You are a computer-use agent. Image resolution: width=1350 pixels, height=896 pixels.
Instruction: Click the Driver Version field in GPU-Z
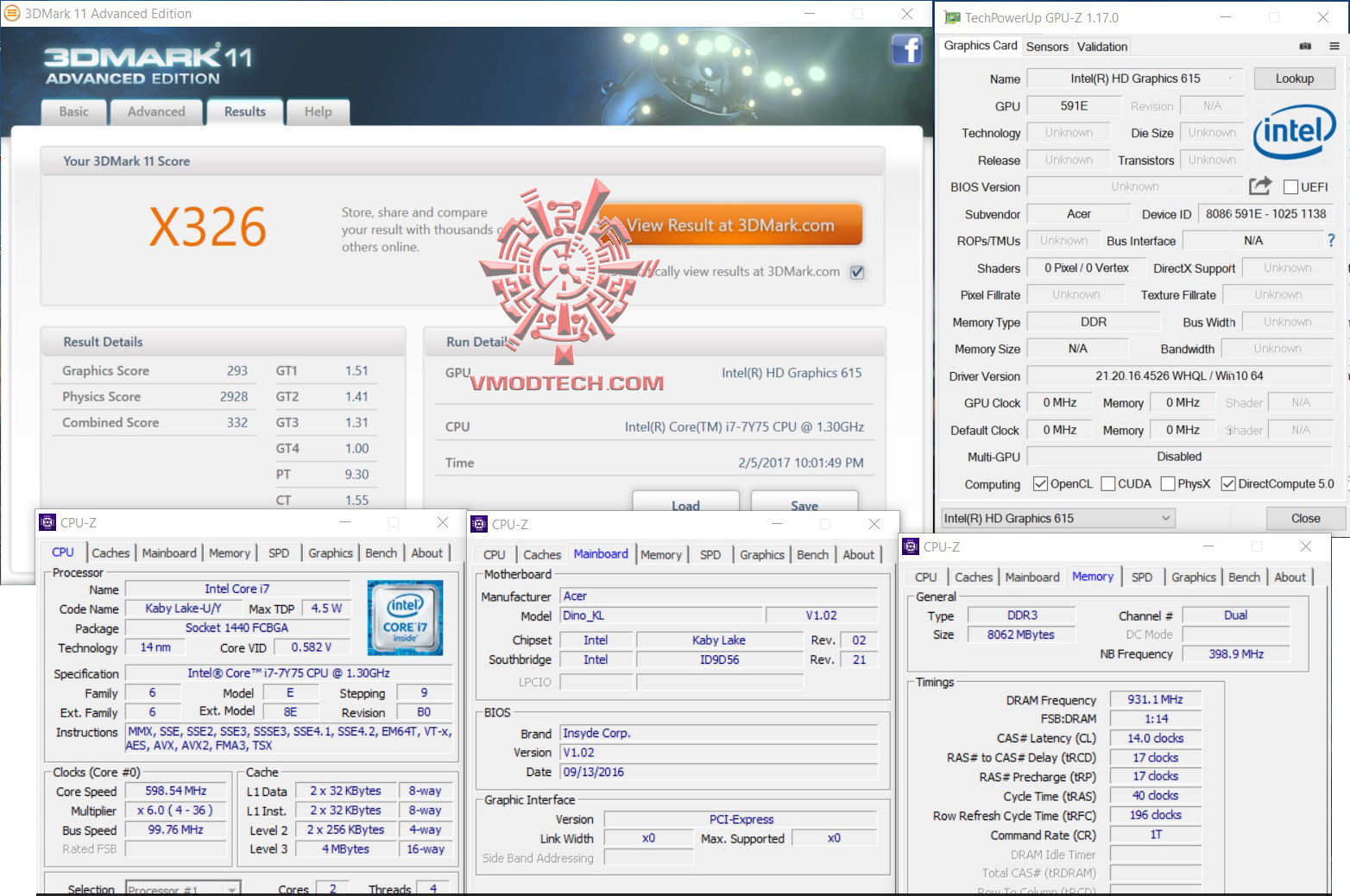(x=1179, y=375)
